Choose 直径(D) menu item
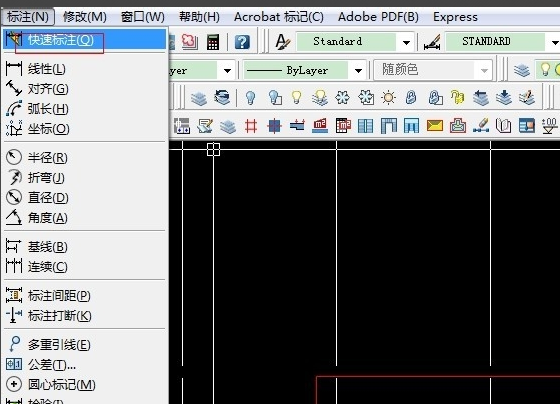Viewport: 560px width, 404px height. coord(85,198)
